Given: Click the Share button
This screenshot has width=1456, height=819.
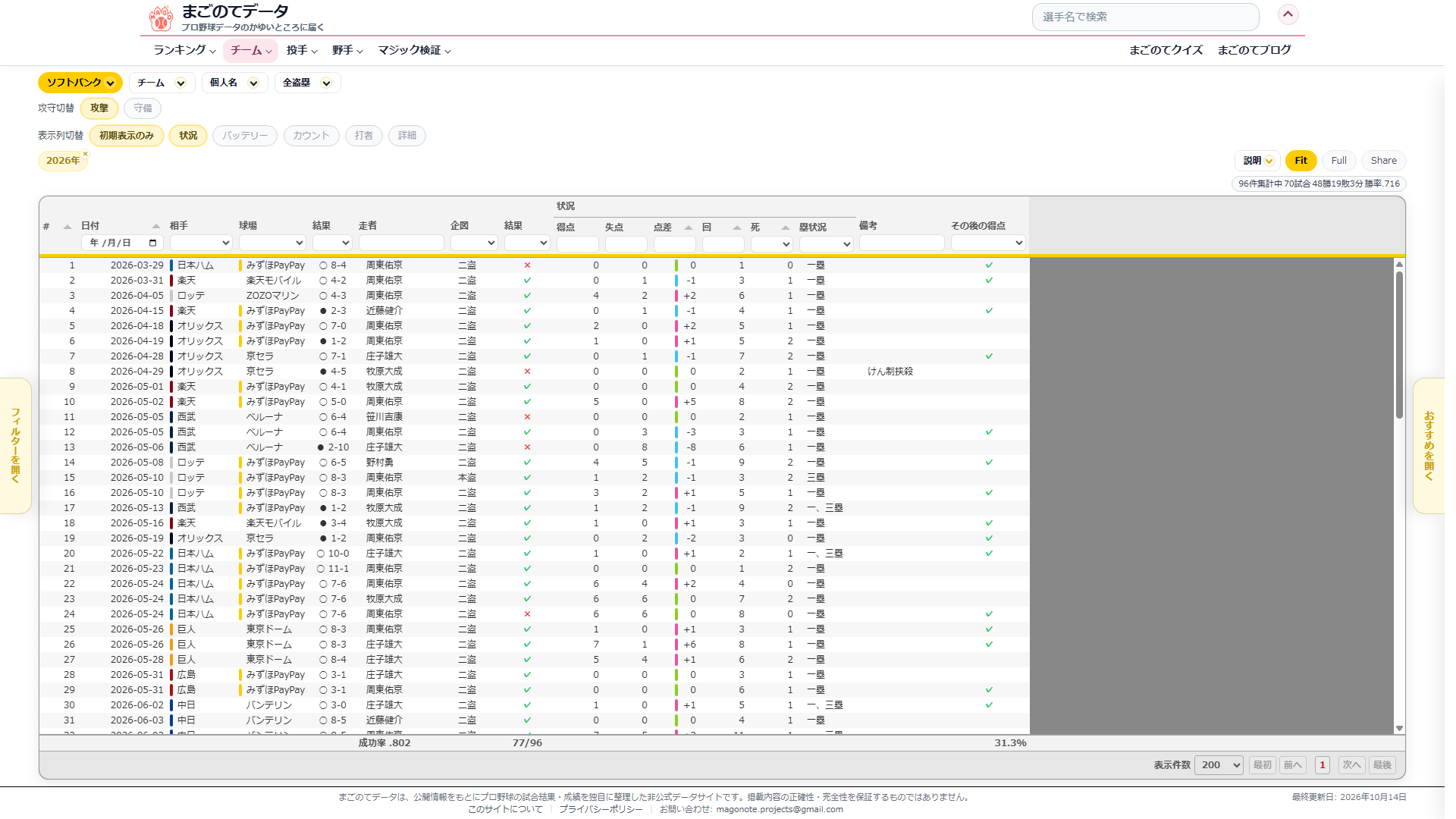Looking at the screenshot, I should [1383, 161].
